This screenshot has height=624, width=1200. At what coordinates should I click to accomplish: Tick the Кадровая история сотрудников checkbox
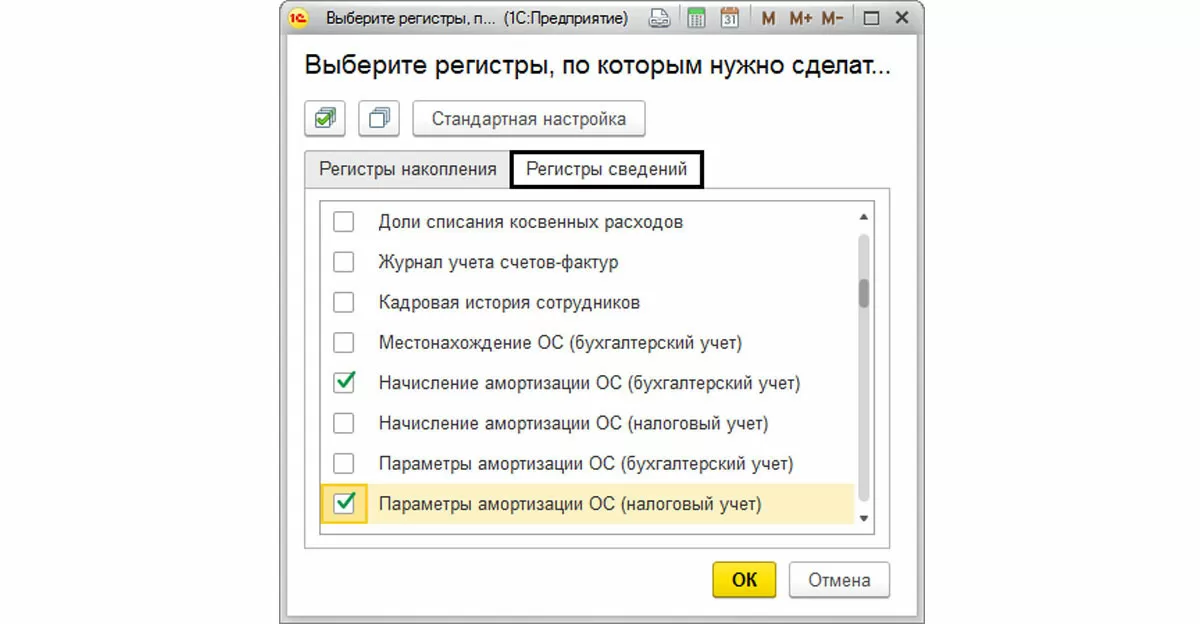point(343,302)
